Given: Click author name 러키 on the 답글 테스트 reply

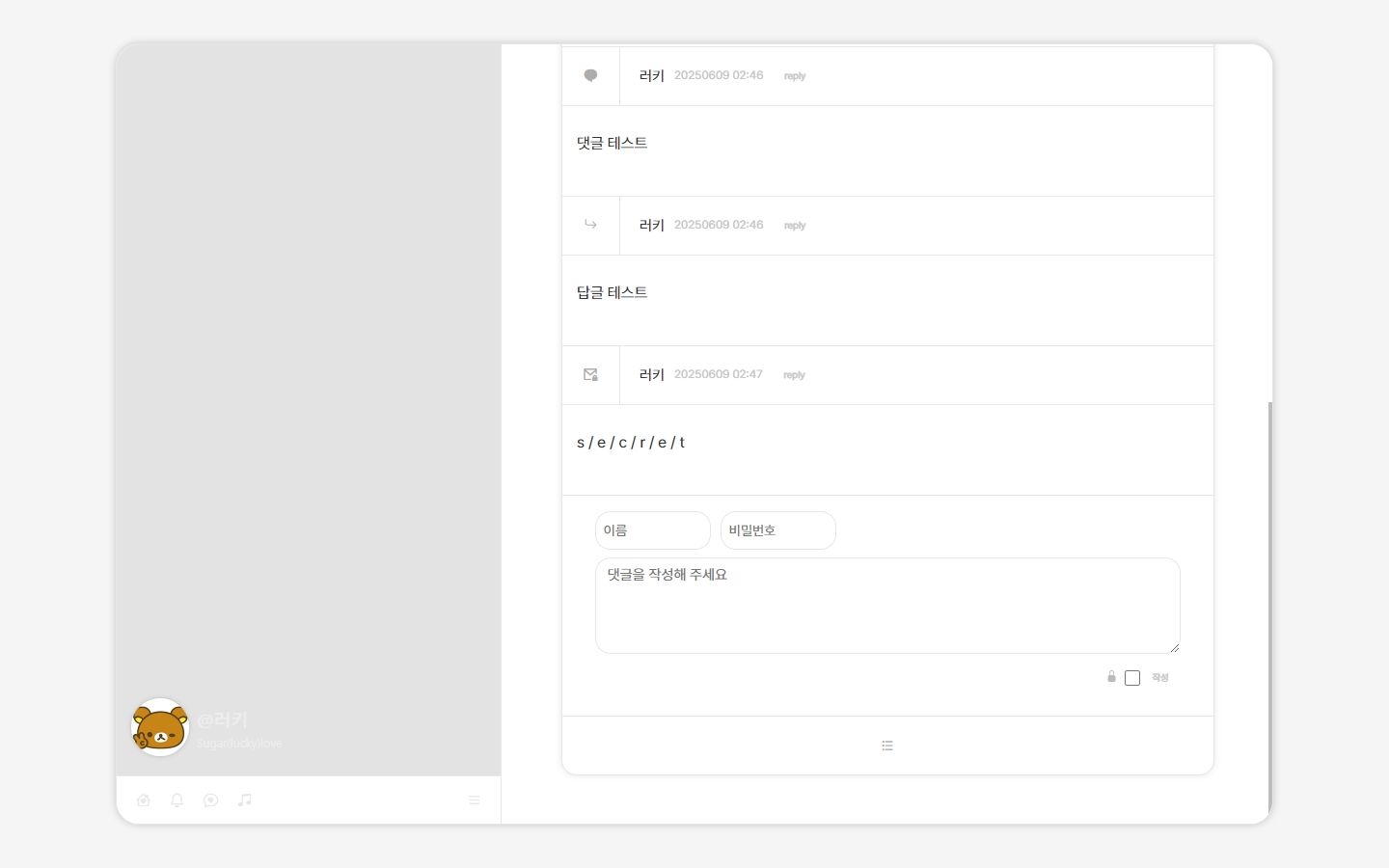Looking at the screenshot, I should click(652, 225).
